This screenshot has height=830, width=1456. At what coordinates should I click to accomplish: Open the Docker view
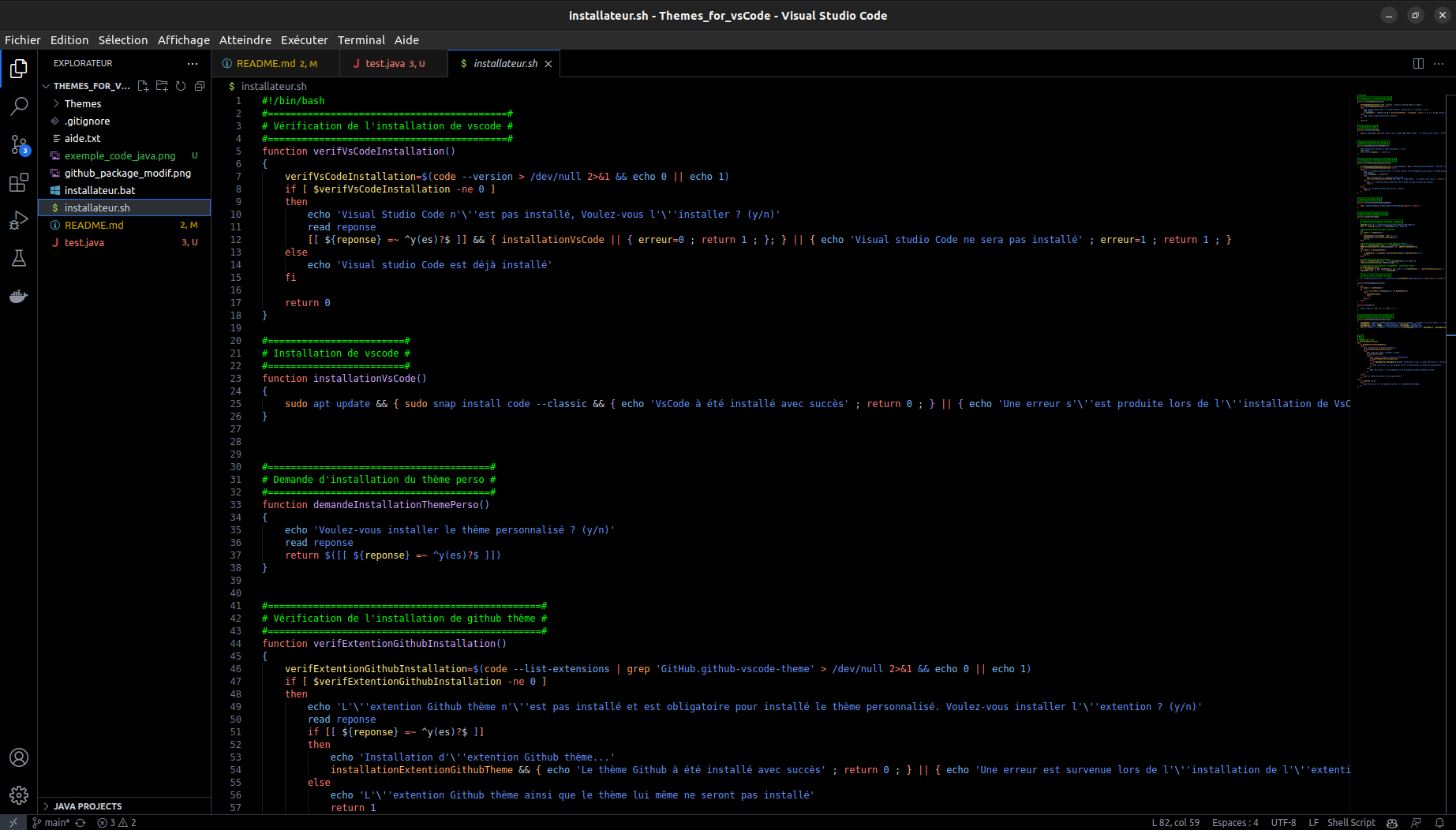19,297
